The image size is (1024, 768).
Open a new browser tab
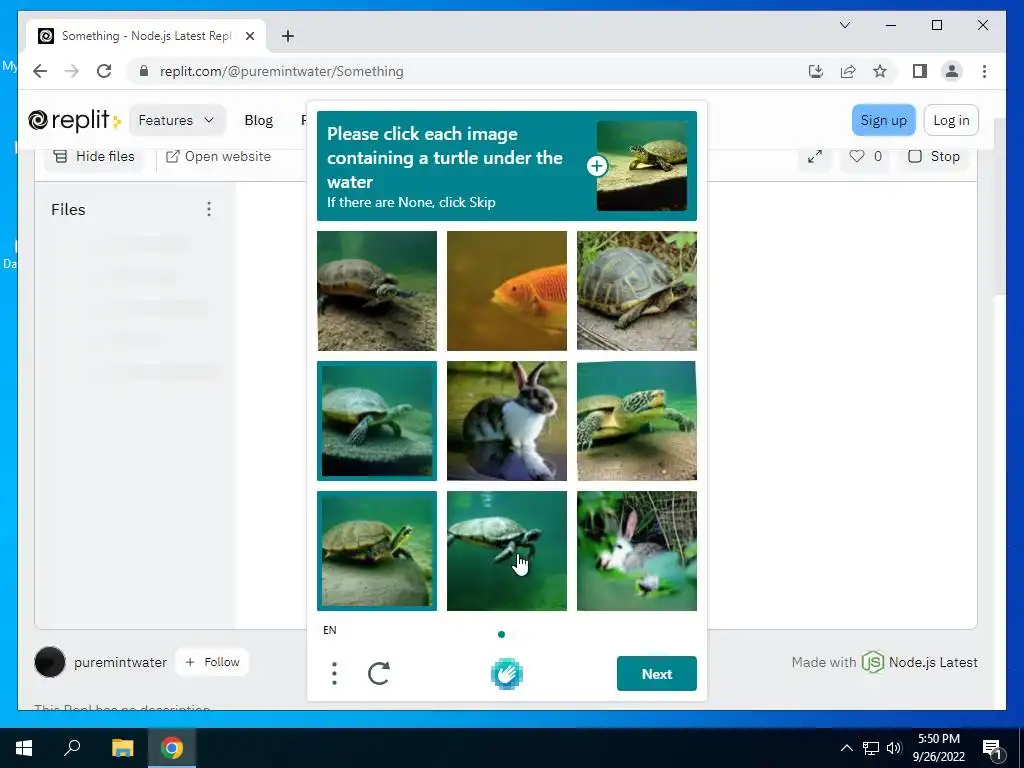tap(288, 36)
